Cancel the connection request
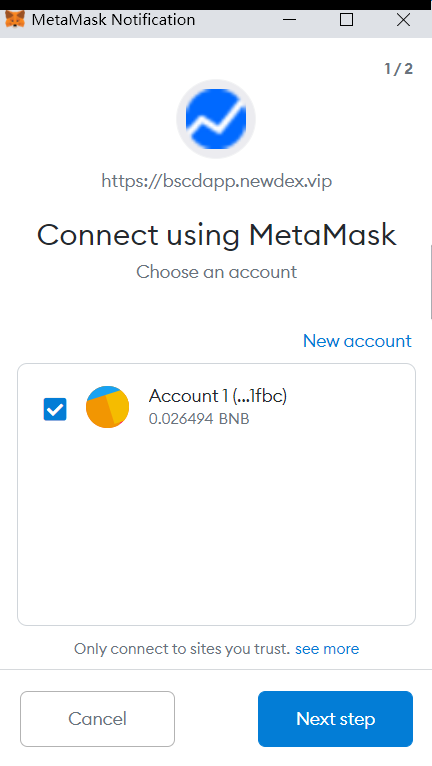The height and width of the screenshot is (766, 432). 97,719
